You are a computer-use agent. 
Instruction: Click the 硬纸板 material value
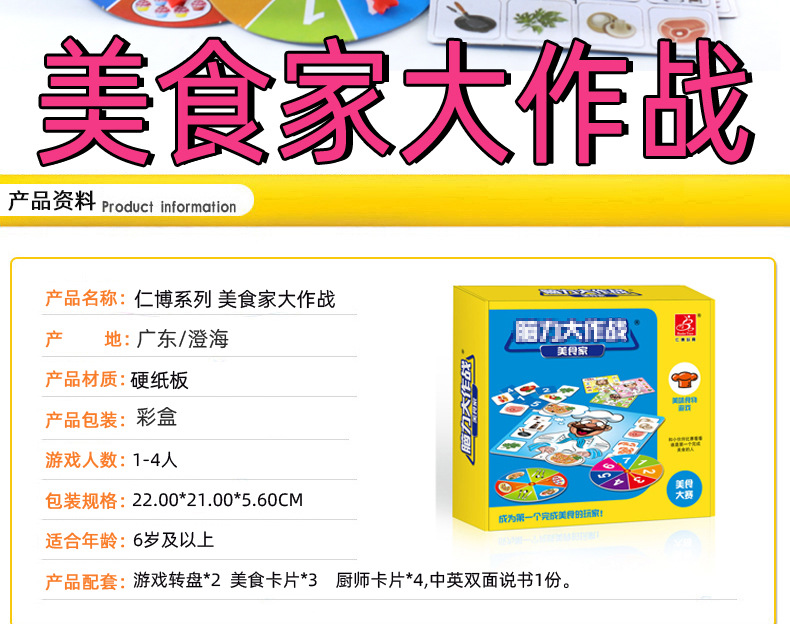point(159,380)
